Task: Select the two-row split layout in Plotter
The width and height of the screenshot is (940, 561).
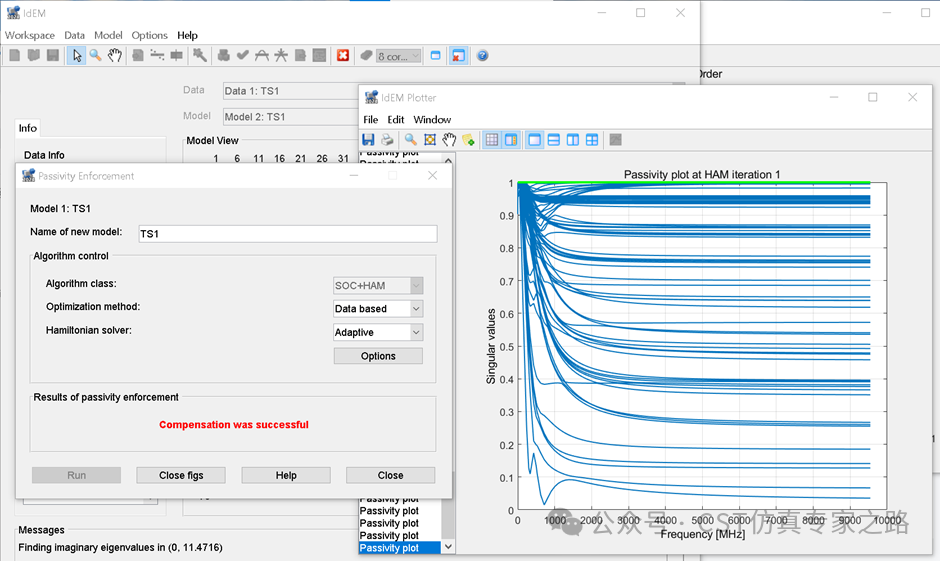Action: click(553, 140)
